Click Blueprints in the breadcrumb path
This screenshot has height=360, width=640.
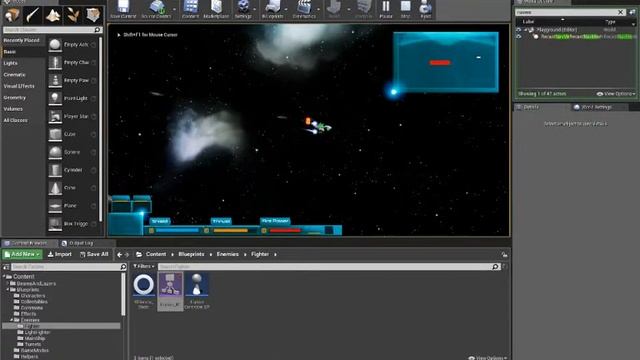click(191, 254)
